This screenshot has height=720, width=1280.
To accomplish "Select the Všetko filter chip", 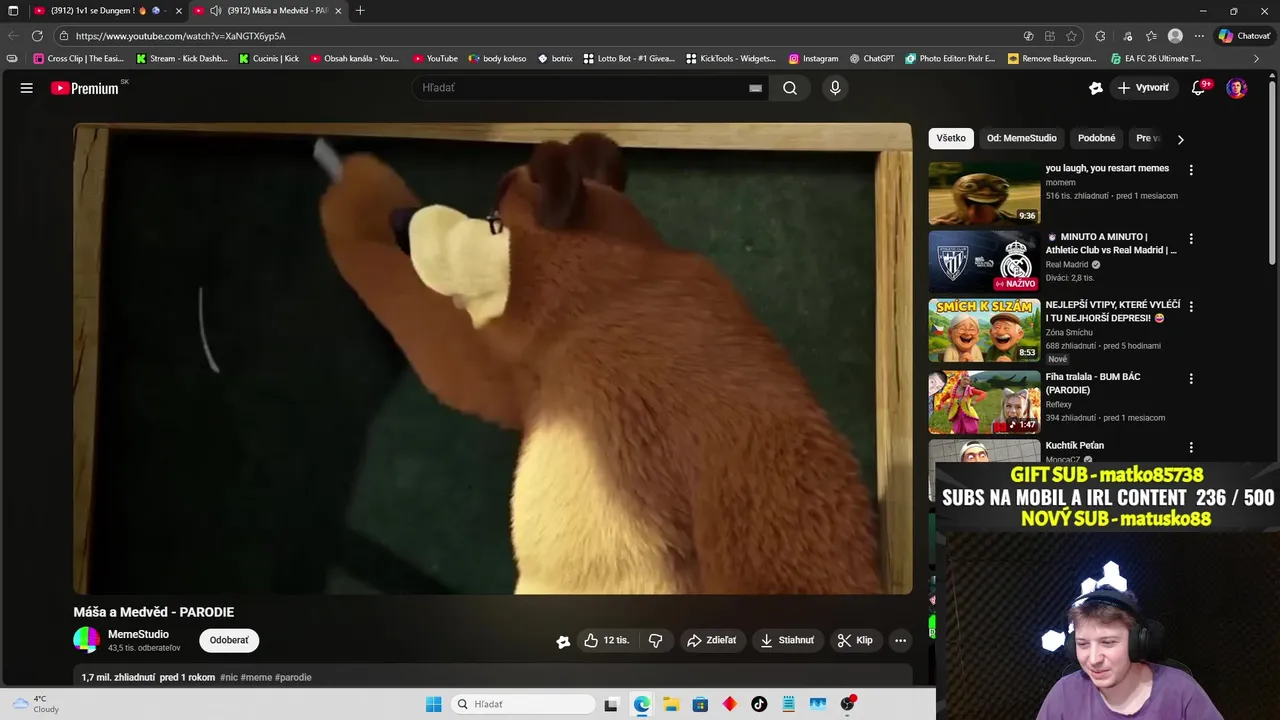I will 951,138.
